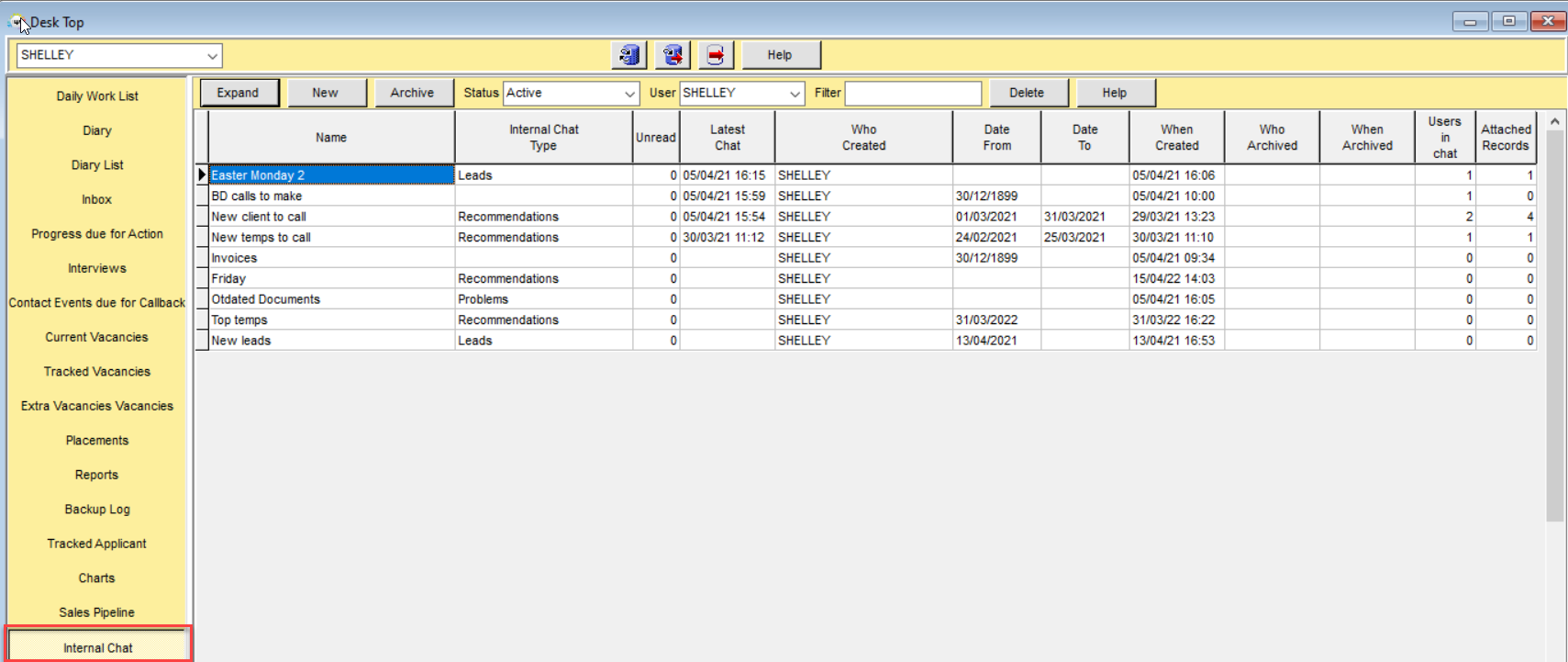1568x662 pixels.
Task: Select the Easter Monday 2 row marker arrow
Action: coord(202,174)
